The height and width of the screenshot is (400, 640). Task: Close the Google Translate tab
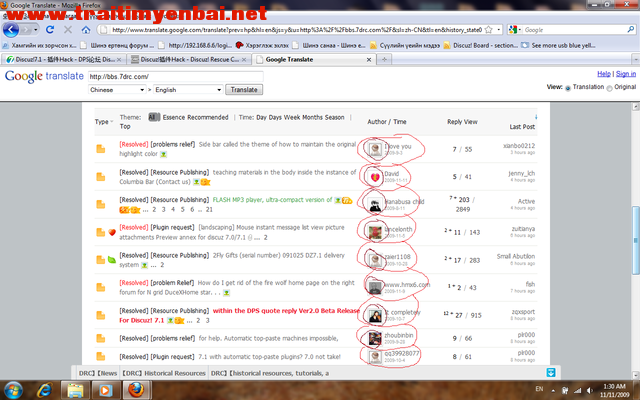(x=369, y=60)
